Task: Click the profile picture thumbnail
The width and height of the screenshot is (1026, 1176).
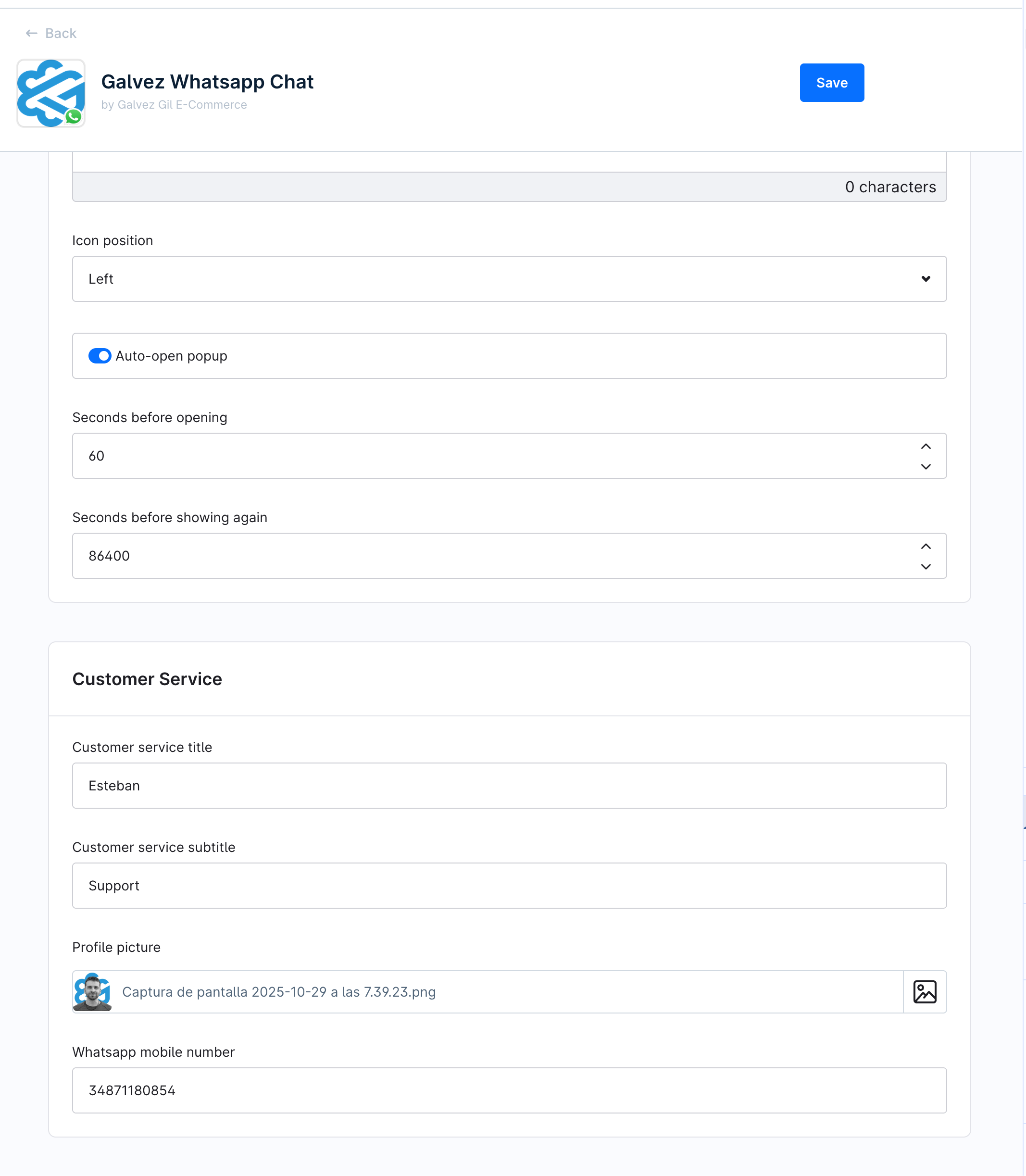Action: (x=92, y=992)
